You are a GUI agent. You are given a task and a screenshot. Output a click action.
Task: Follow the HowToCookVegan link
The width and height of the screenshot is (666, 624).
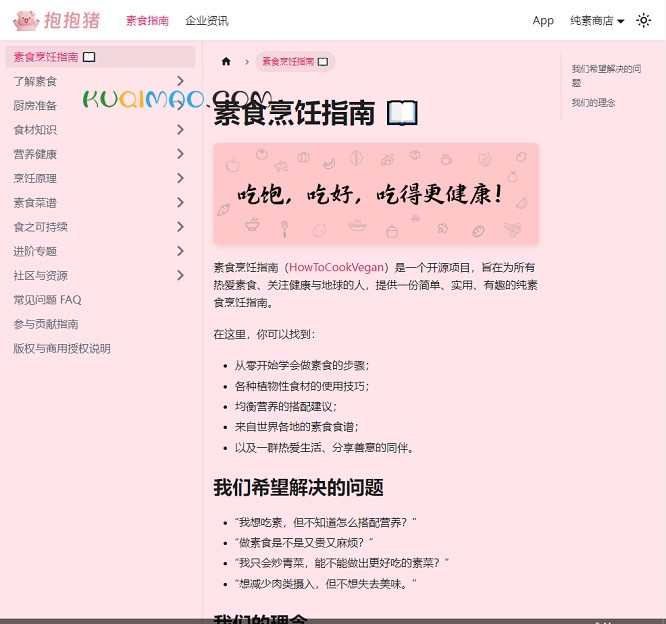[x=336, y=267]
